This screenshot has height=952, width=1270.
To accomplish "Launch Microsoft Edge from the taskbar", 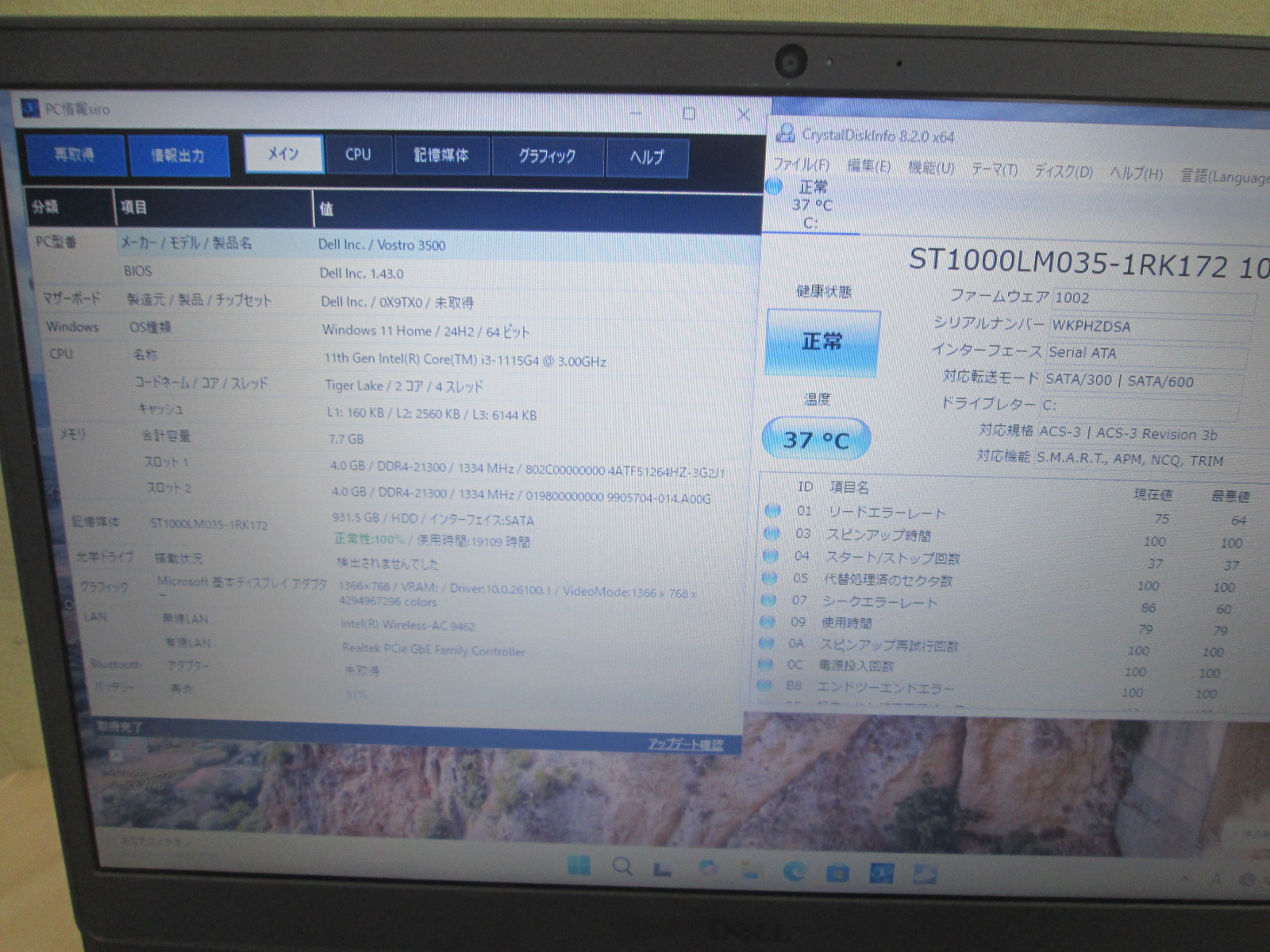I will click(795, 871).
